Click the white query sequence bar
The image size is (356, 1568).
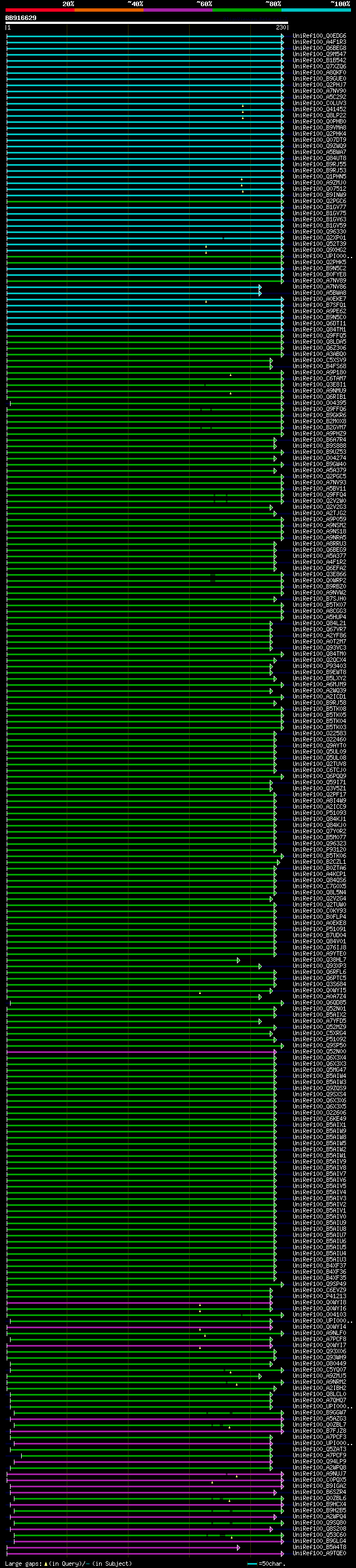[147, 23]
